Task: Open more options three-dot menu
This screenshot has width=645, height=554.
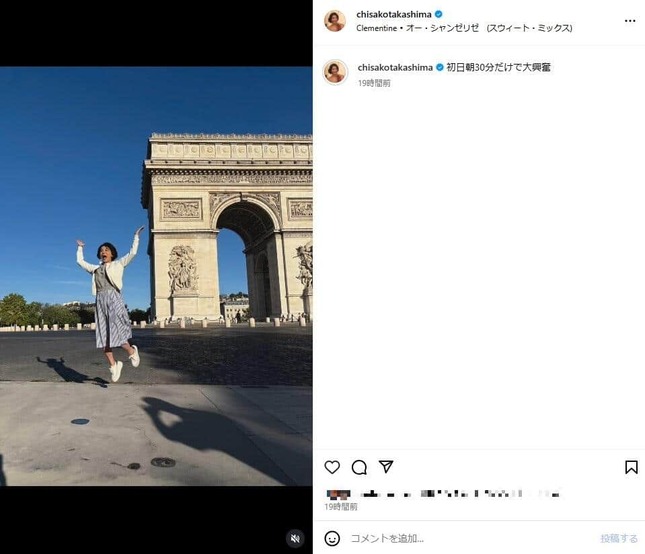Action: (630, 21)
